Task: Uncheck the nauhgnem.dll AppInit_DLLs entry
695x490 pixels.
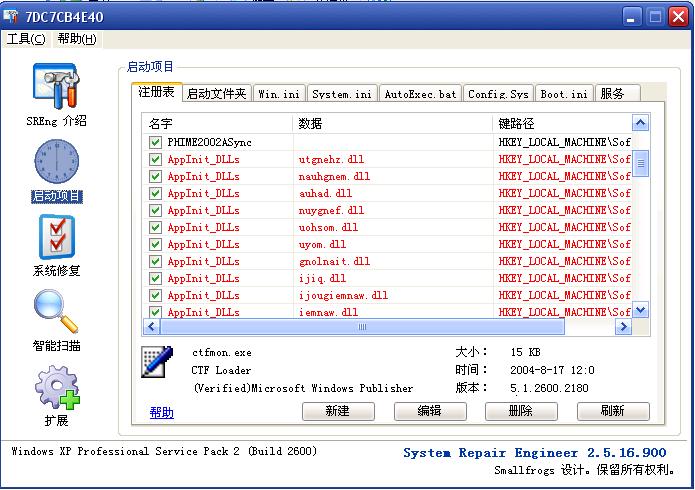Action: coord(155,176)
